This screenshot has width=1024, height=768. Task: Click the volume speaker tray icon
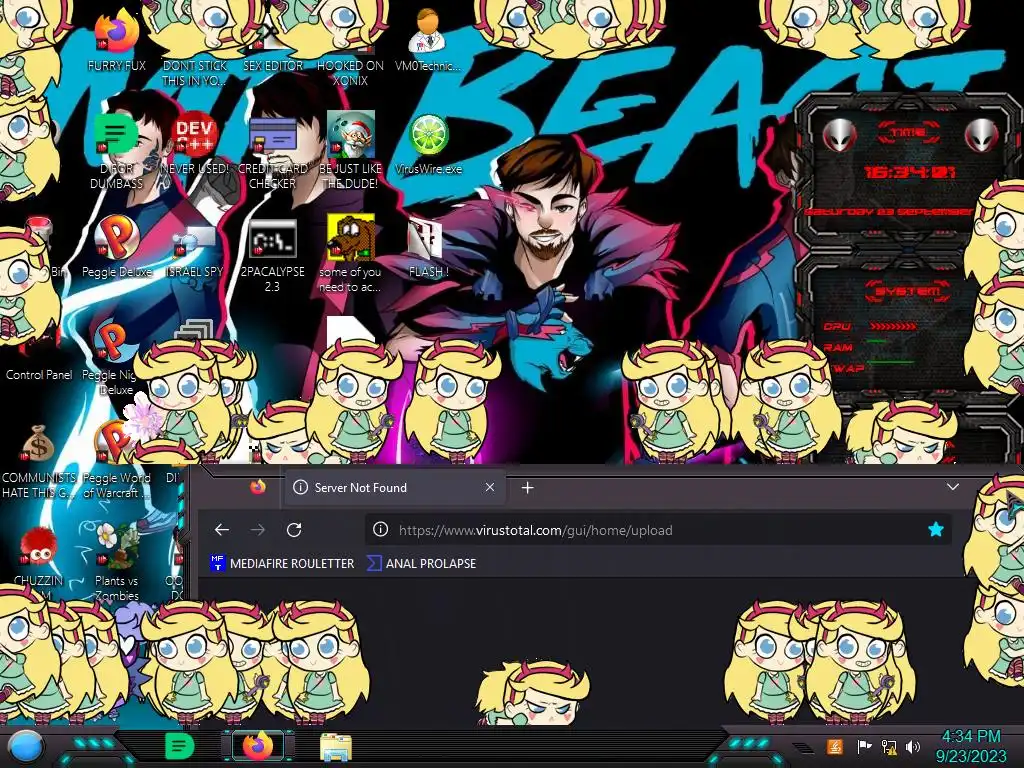[x=913, y=746]
